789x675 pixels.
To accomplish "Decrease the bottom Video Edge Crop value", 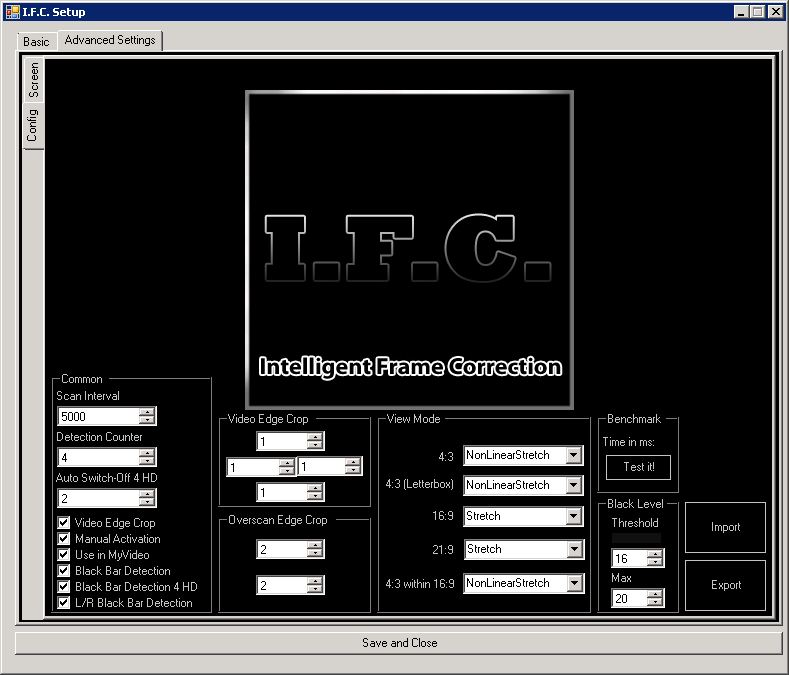I will [x=315, y=496].
